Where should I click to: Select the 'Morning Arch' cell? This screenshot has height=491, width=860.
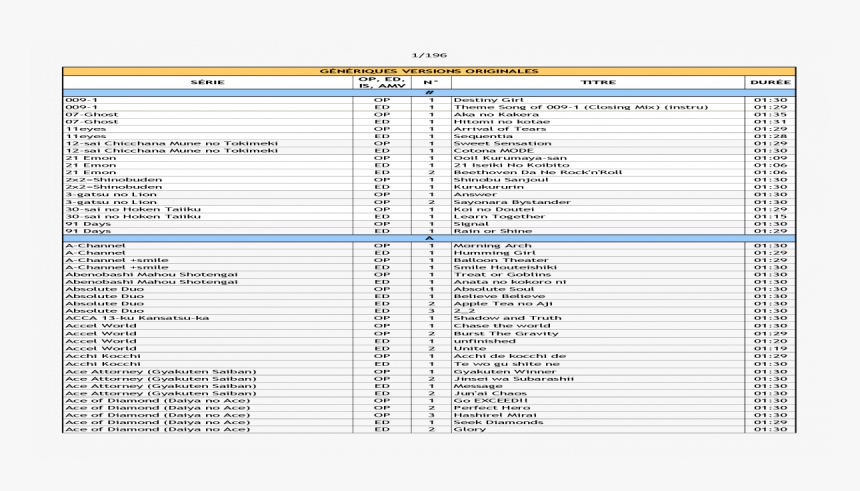pyautogui.click(x=598, y=246)
